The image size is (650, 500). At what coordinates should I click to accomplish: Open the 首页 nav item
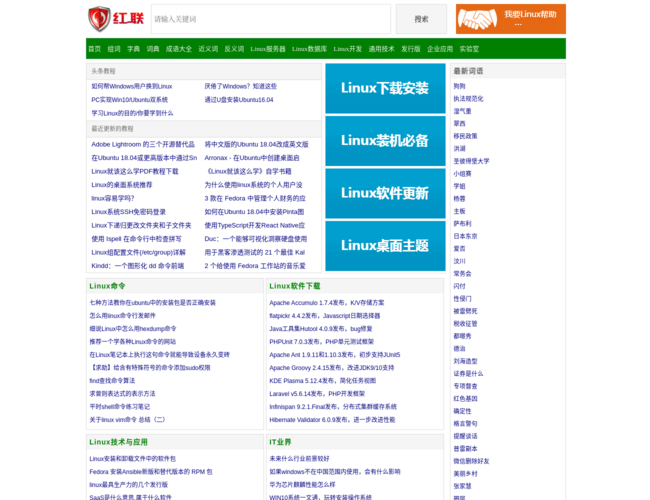coord(95,49)
